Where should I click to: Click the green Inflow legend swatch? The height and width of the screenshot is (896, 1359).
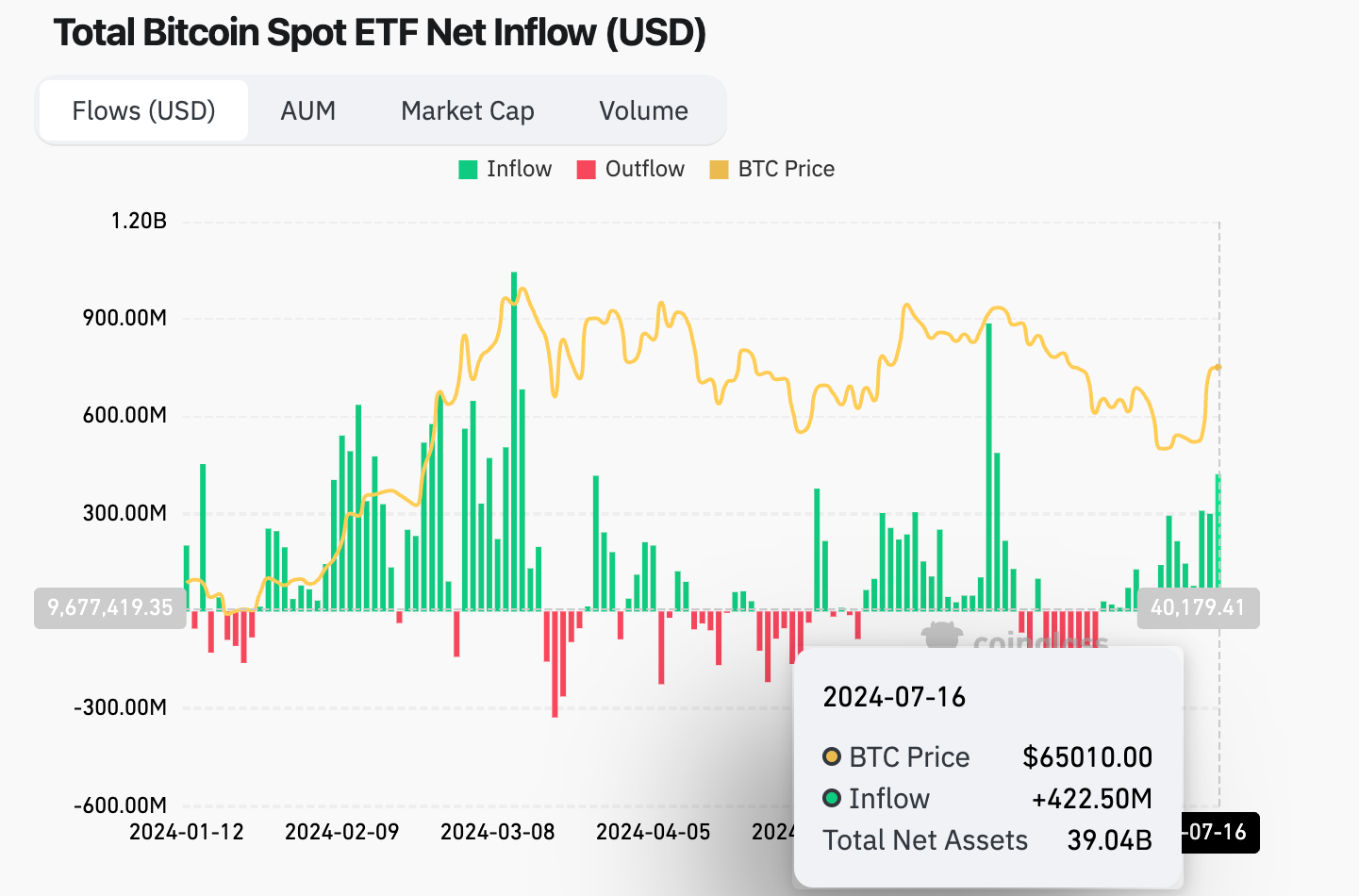click(x=467, y=169)
